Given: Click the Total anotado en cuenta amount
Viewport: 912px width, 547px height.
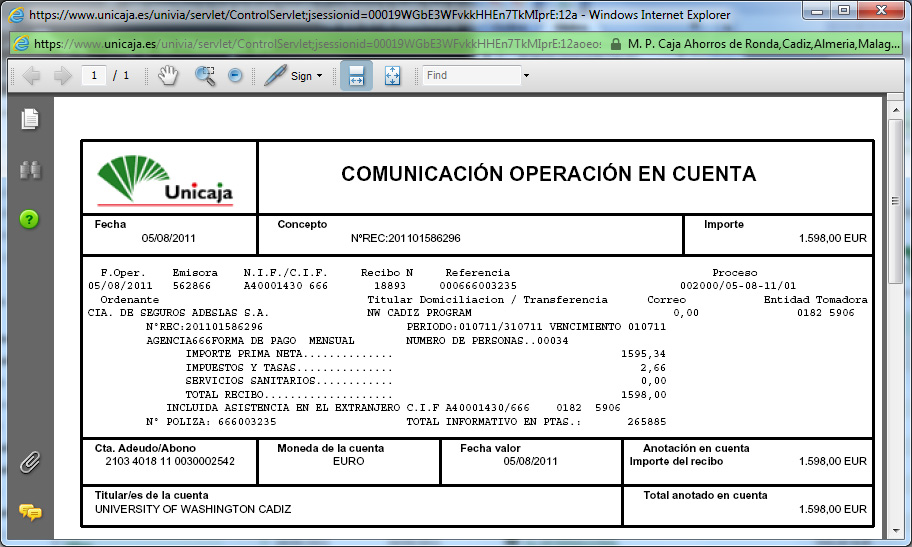Looking at the screenshot, I should 833,509.
